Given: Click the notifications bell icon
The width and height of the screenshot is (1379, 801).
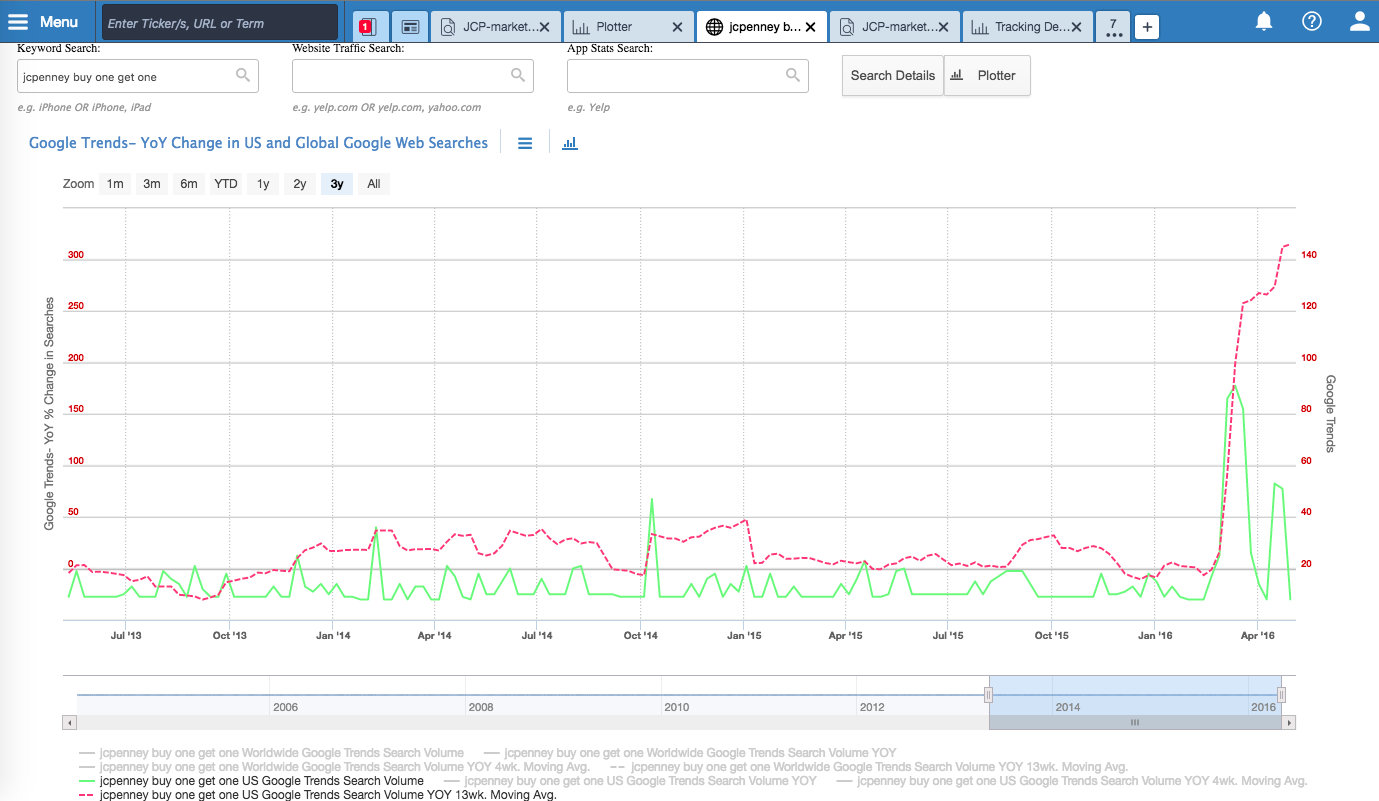Looking at the screenshot, I should (x=1264, y=21).
